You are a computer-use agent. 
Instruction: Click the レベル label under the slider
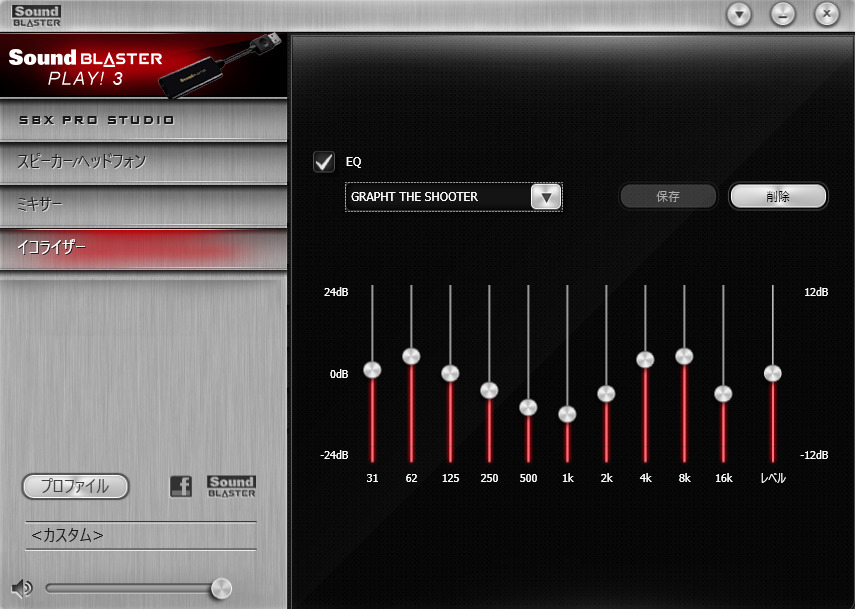pyautogui.click(x=773, y=478)
